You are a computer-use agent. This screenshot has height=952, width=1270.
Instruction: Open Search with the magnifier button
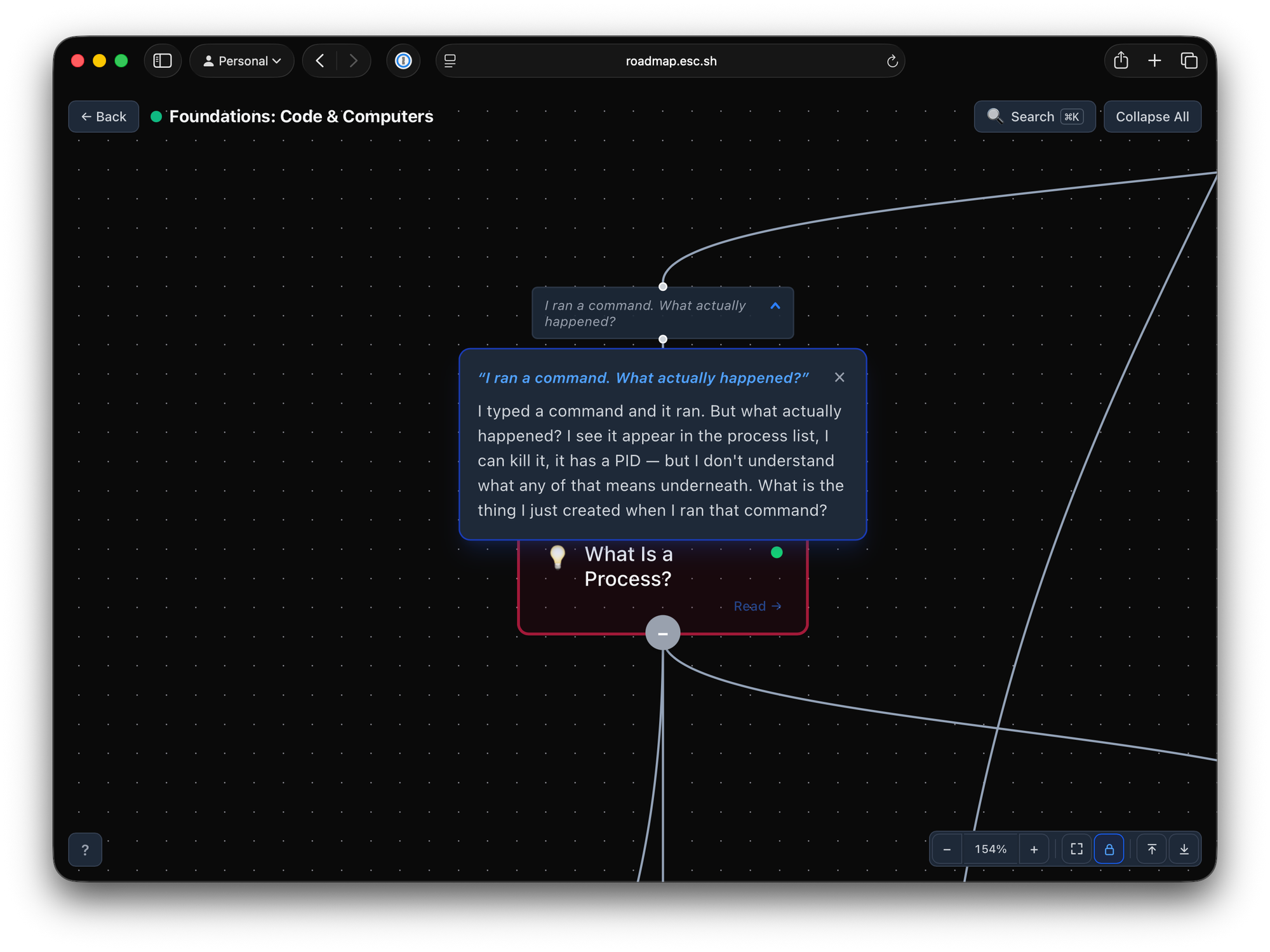click(x=1034, y=117)
